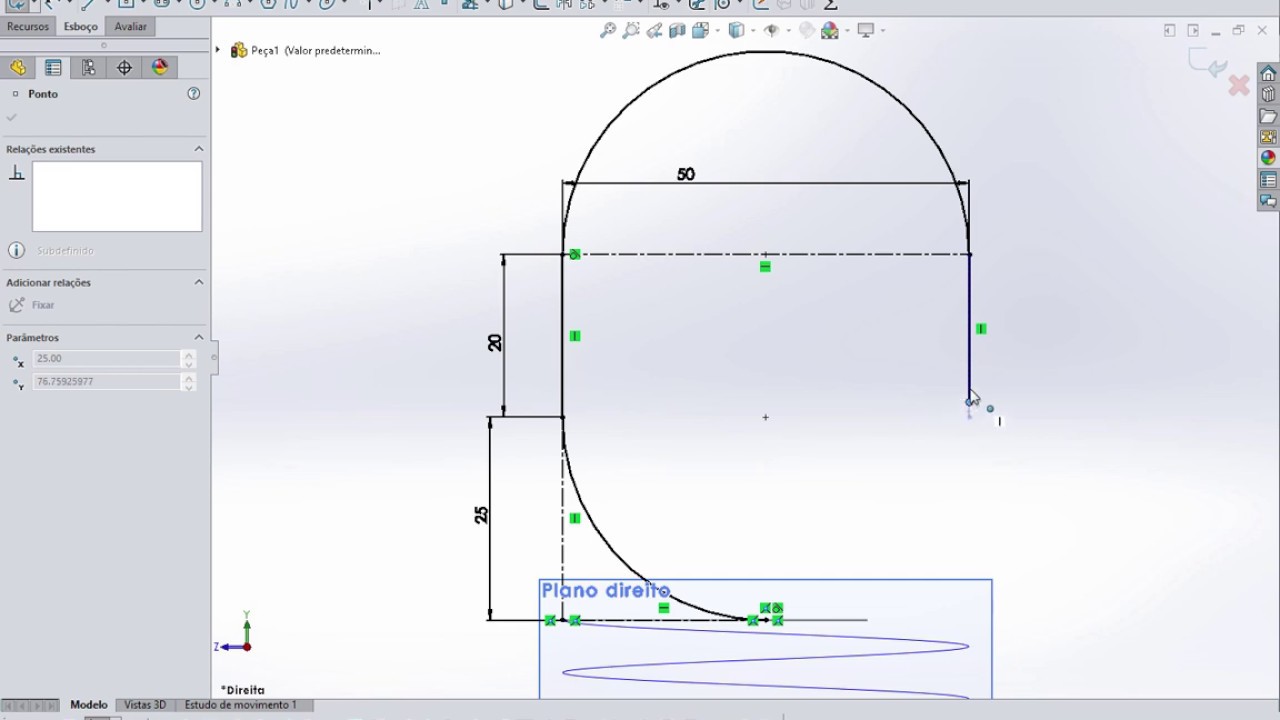Open the FeatureManager design tree tab
Screen dimensions: 1280x720
click(x=18, y=67)
